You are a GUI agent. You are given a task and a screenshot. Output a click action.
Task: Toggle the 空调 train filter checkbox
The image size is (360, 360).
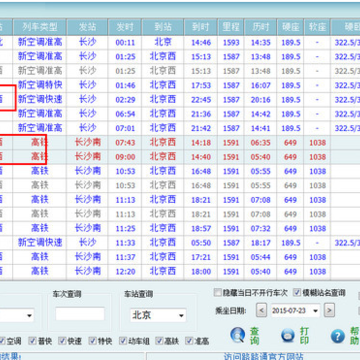pyautogui.click(x=2, y=341)
